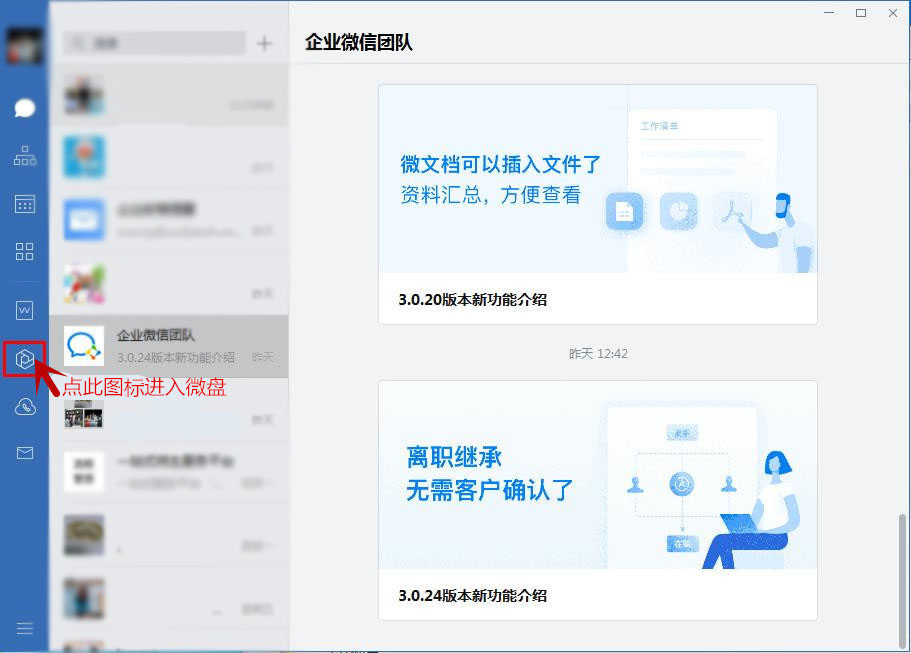Click the 微文档可以插入文件了 banner image
This screenshot has width=911, height=653.
click(598, 179)
